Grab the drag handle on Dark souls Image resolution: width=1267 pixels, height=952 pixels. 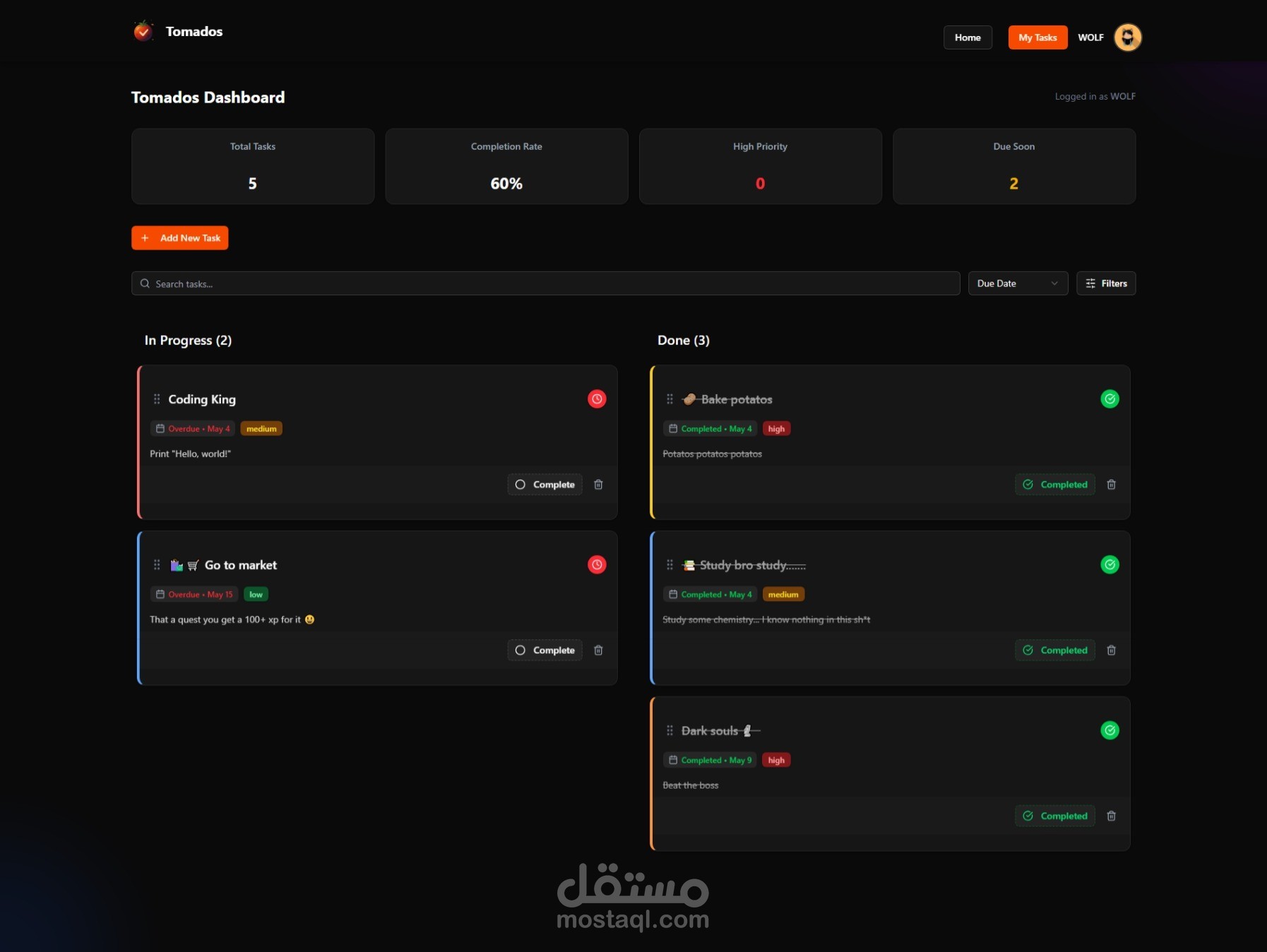pos(670,730)
